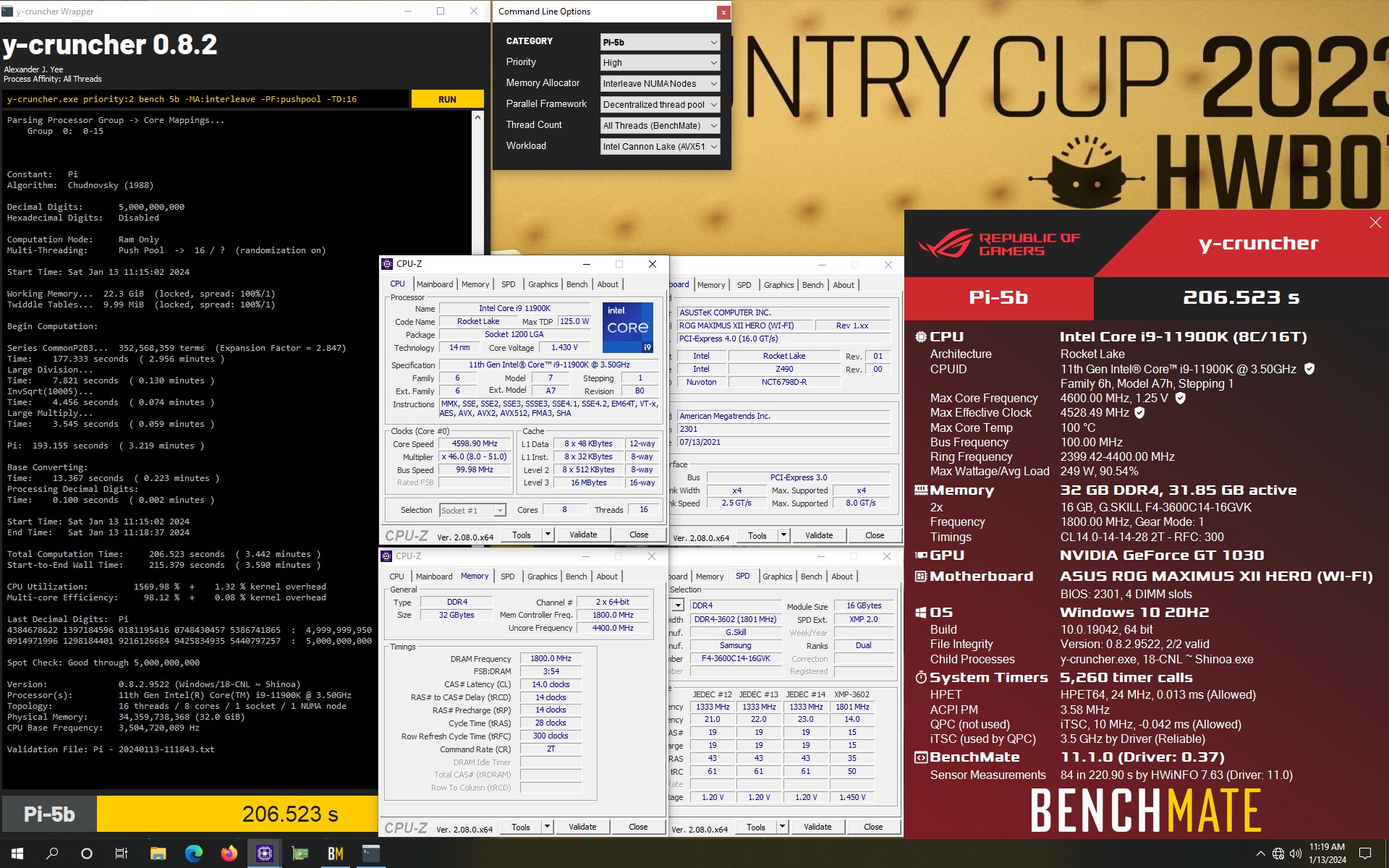Image resolution: width=1389 pixels, height=868 pixels.
Task: Click the Intel Core i9 logo
Action: point(628,328)
